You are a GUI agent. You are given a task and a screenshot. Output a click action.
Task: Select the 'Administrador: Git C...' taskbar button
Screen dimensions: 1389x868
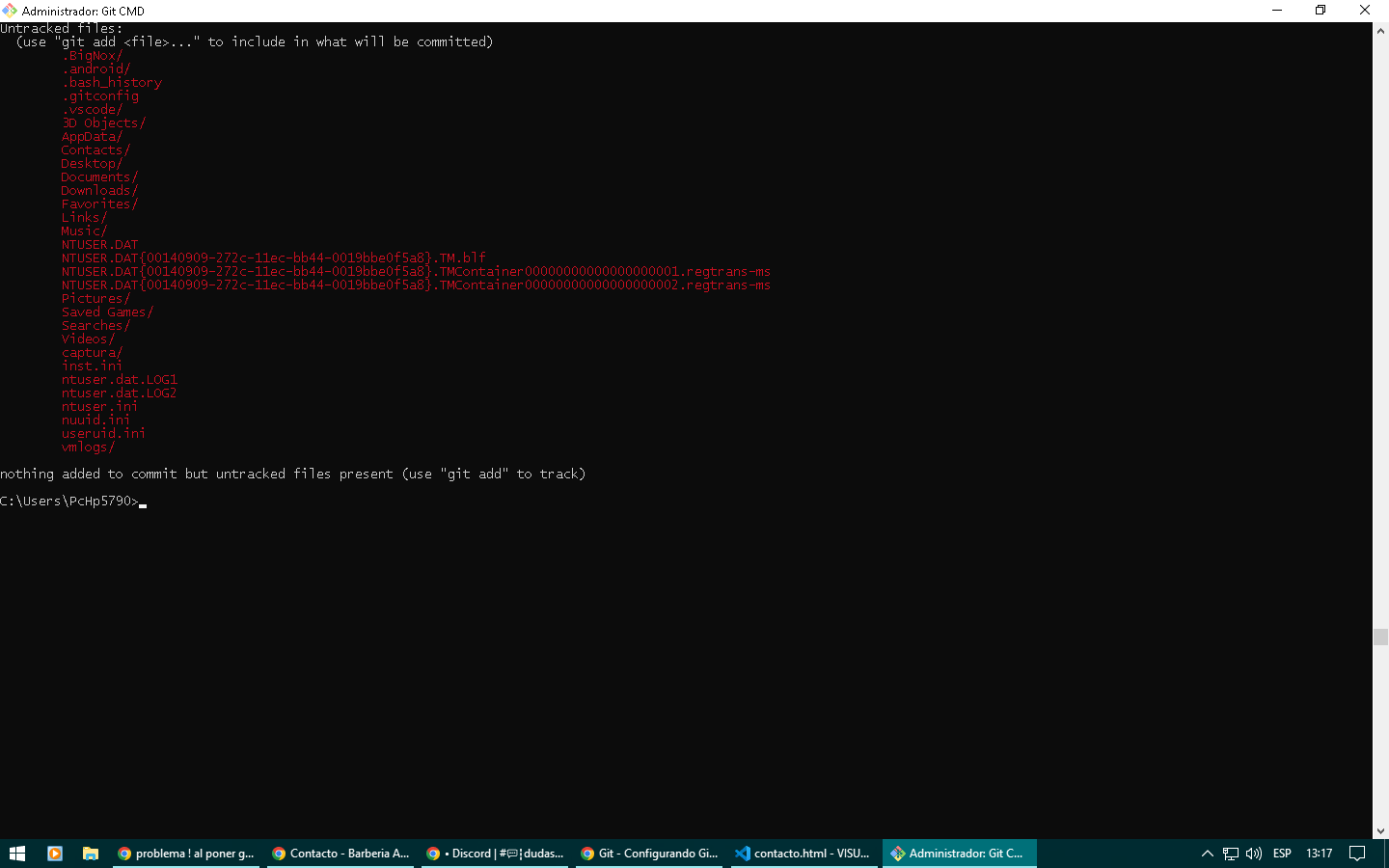[959, 854]
